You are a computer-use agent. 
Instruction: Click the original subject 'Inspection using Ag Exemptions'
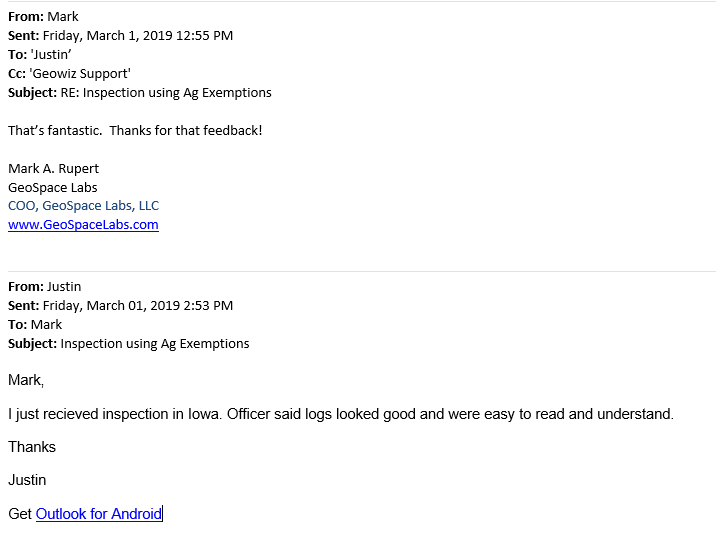[x=155, y=343]
